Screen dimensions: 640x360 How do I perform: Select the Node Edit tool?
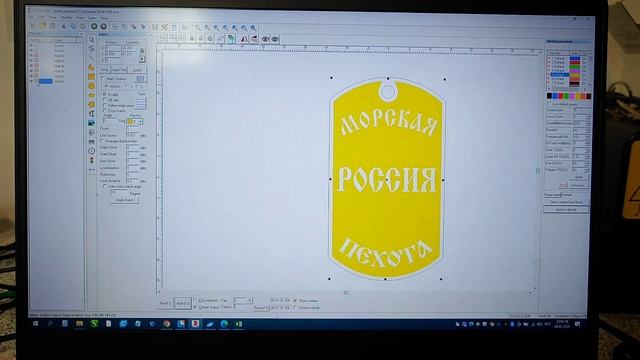[91, 49]
